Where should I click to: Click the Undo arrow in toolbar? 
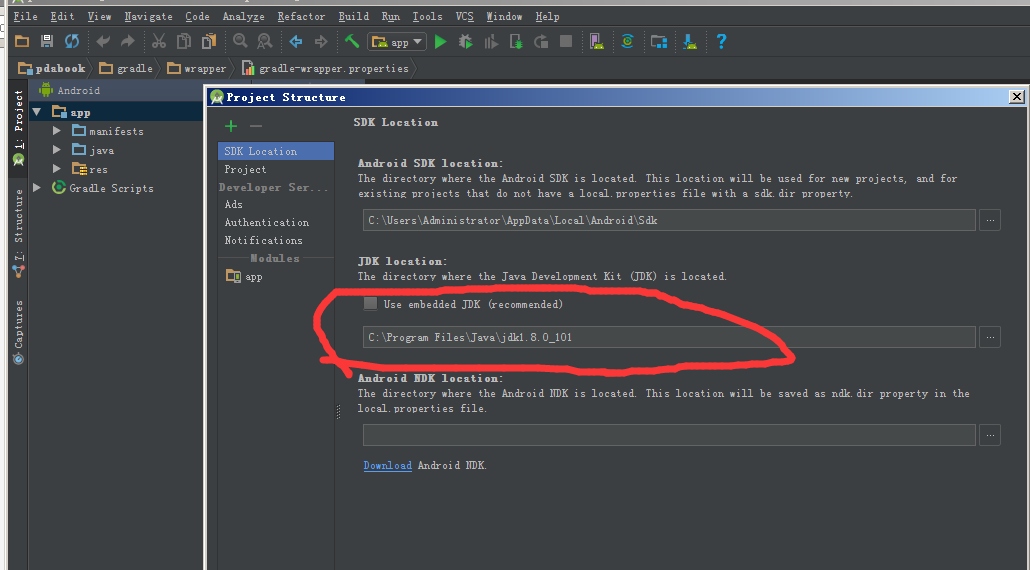click(x=102, y=41)
